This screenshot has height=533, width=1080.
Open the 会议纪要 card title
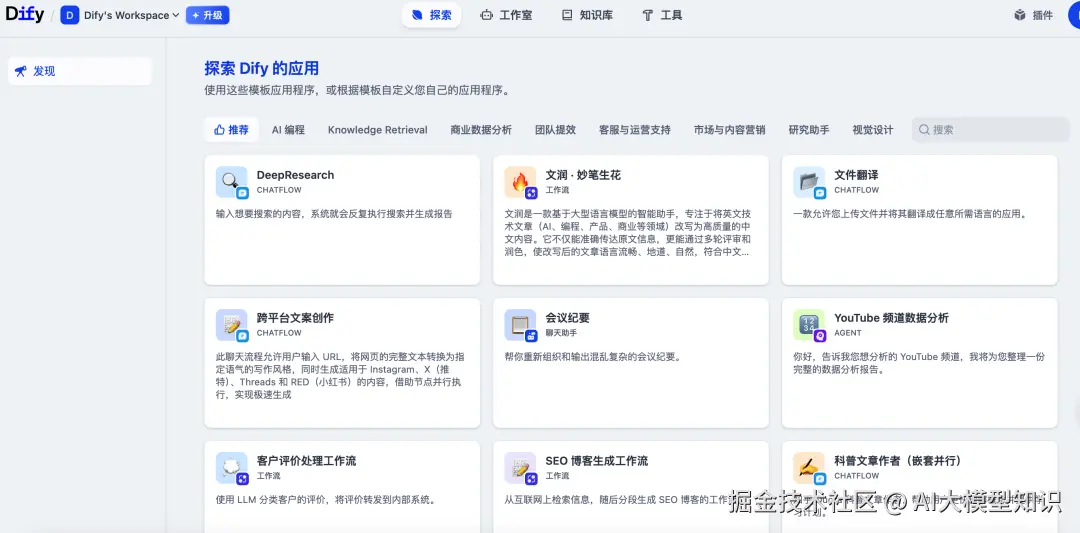(568, 317)
